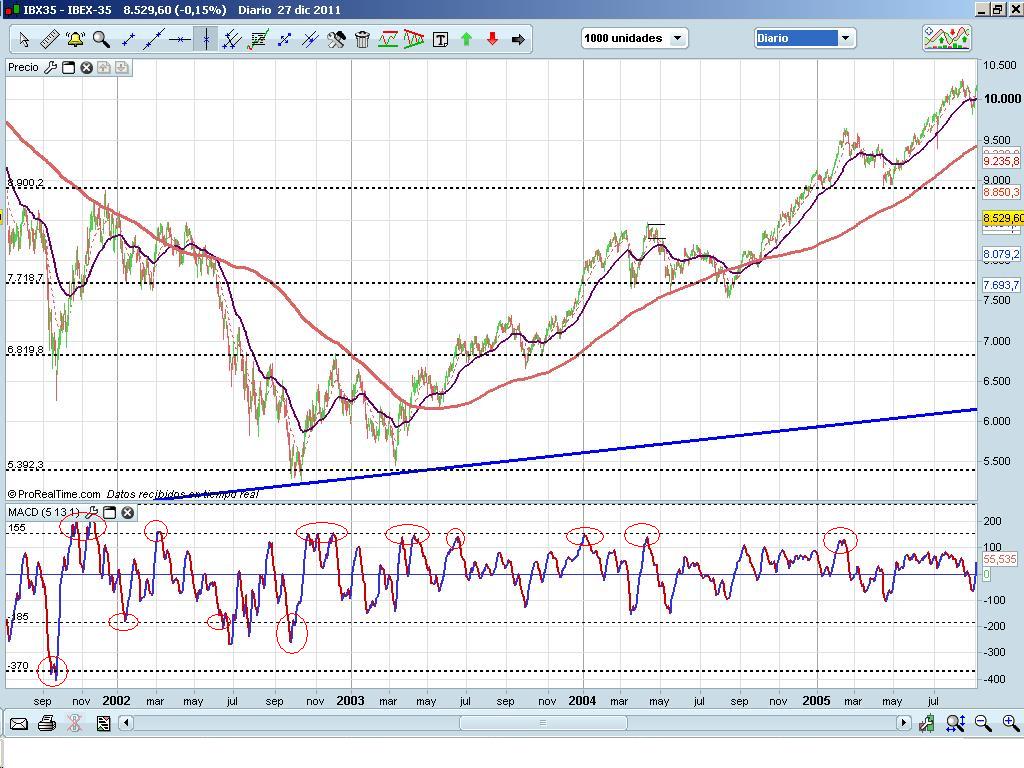Select the text annotation tool

pyautogui.click(x=441, y=39)
